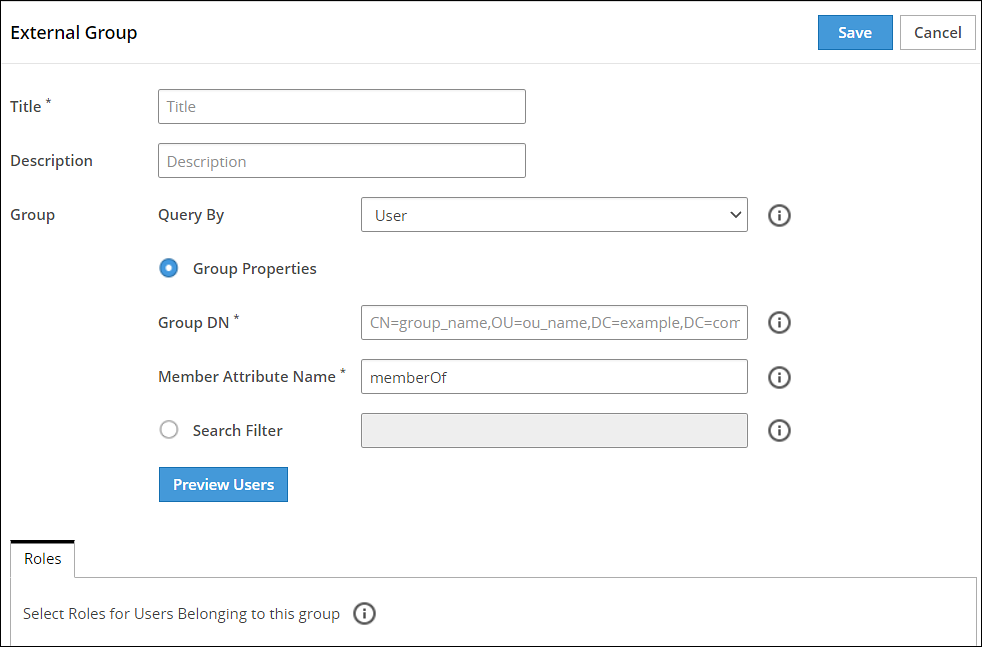Deselect Group Properties by choosing Search Filter
982x647 pixels.
pyautogui.click(x=169, y=430)
